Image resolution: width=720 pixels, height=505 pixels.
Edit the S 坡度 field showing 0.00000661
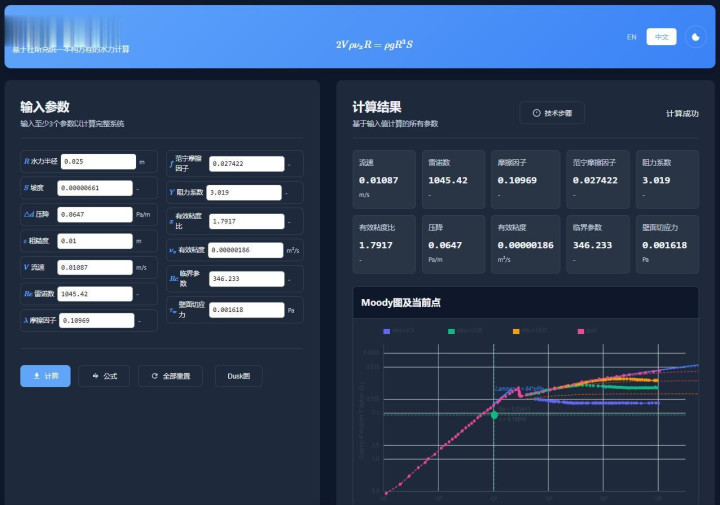(95, 188)
